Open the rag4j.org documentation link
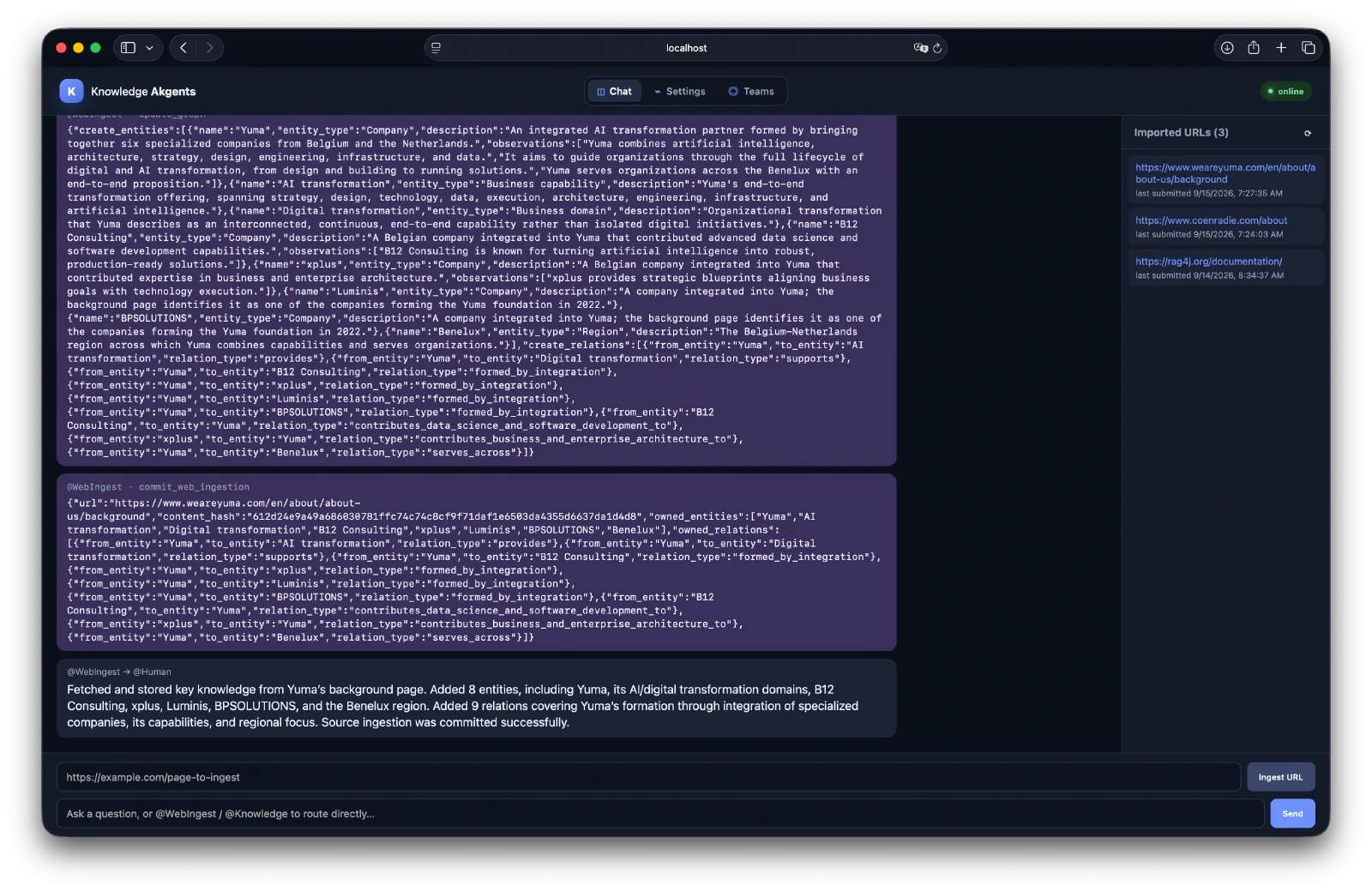The width and height of the screenshot is (1372, 892). [x=1208, y=262]
